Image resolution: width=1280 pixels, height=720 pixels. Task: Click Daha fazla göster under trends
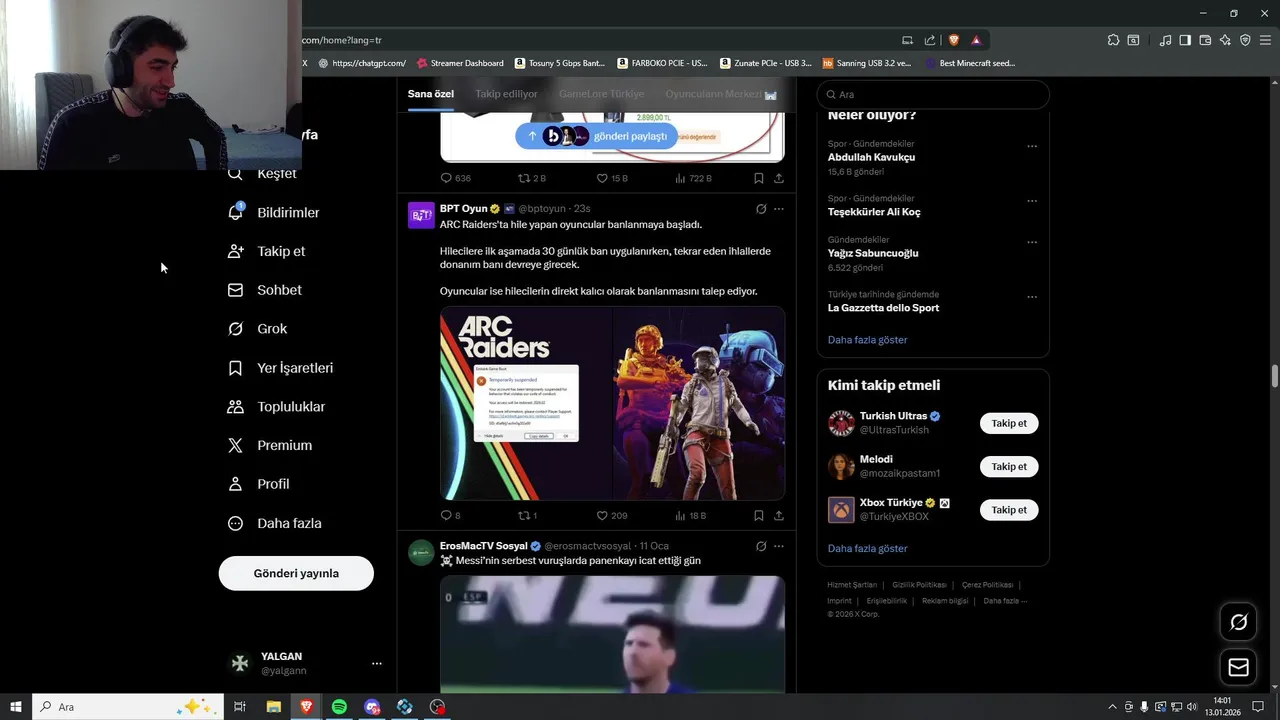(x=867, y=340)
